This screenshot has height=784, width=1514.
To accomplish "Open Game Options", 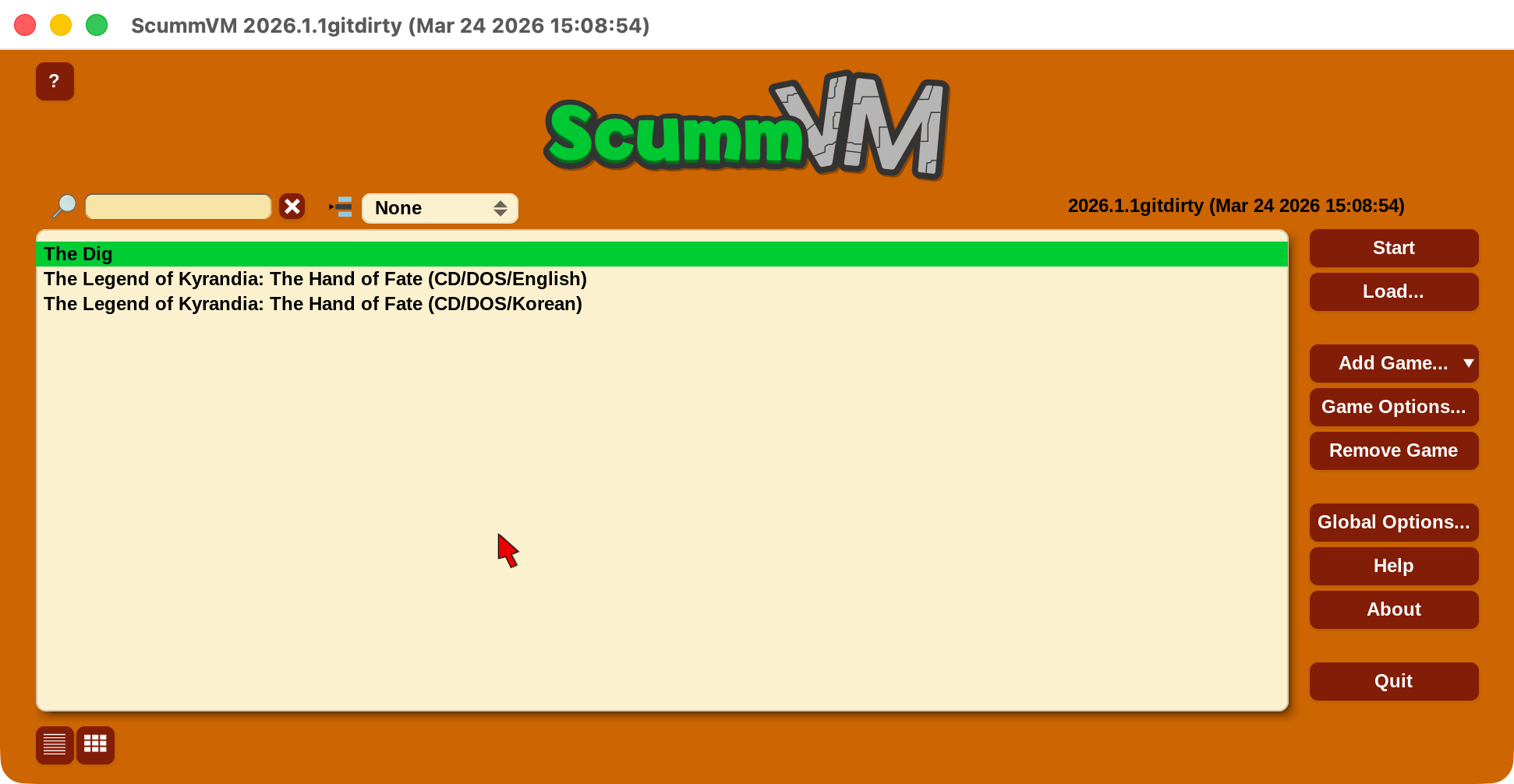I will (1393, 407).
